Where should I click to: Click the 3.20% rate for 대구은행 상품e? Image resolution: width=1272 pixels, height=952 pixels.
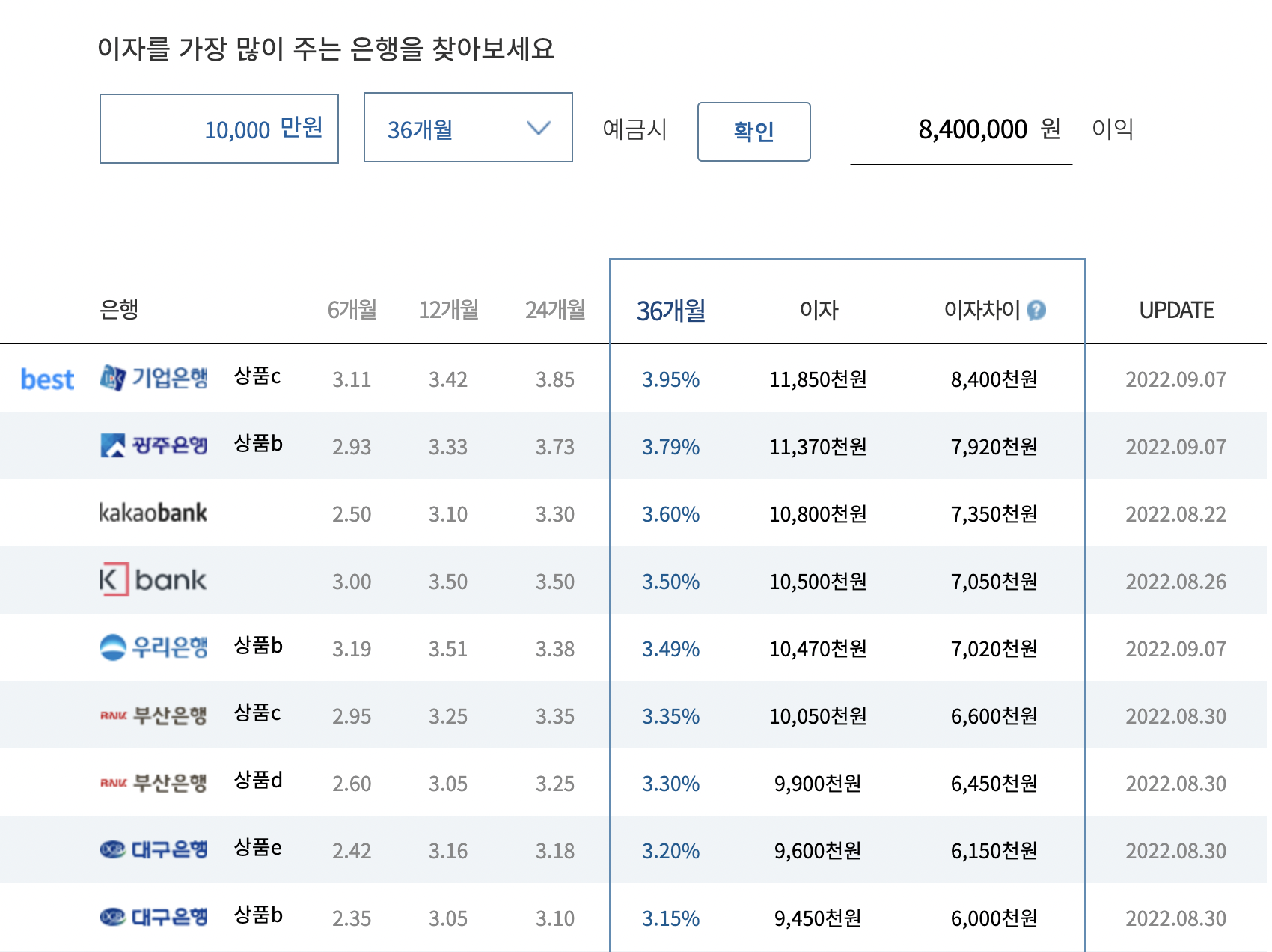670,851
